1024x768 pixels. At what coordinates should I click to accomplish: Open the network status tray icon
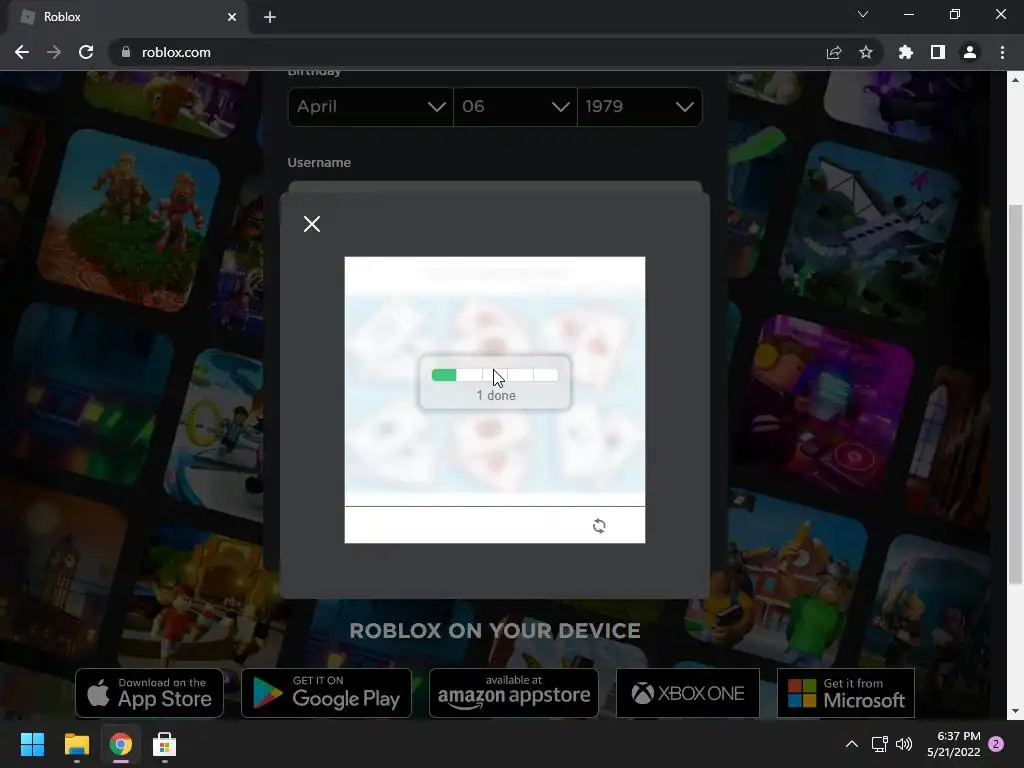[x=879, y=744]
